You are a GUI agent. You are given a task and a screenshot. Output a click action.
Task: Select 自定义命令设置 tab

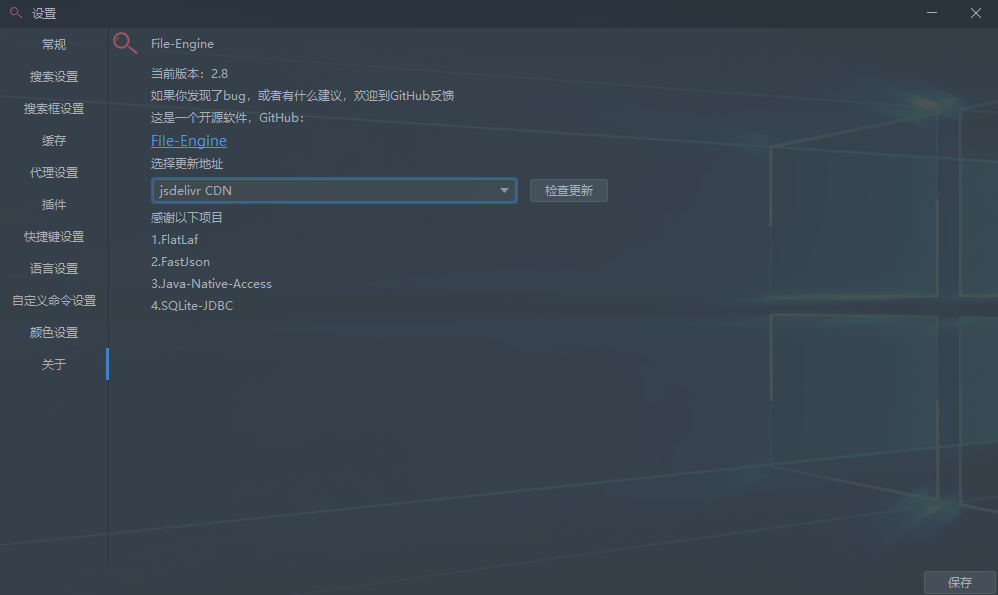click(x=53, y=300)
